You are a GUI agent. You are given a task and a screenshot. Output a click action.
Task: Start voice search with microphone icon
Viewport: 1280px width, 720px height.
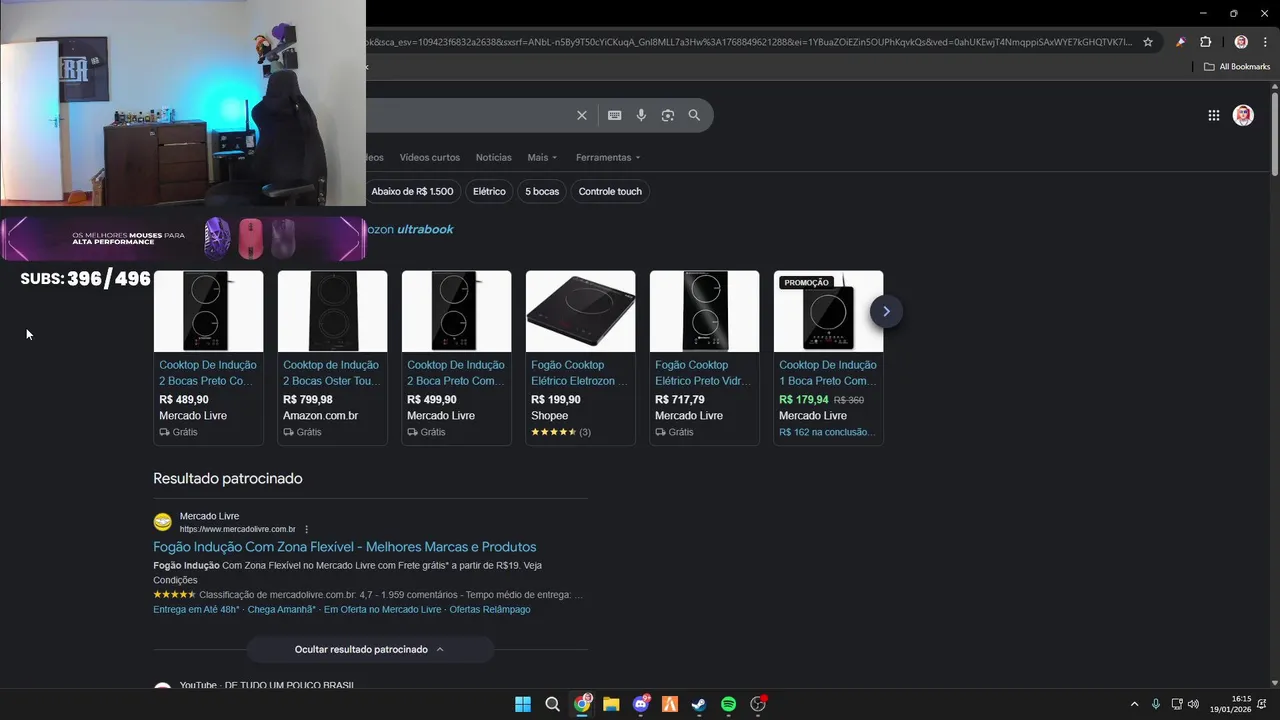(641, 115)
